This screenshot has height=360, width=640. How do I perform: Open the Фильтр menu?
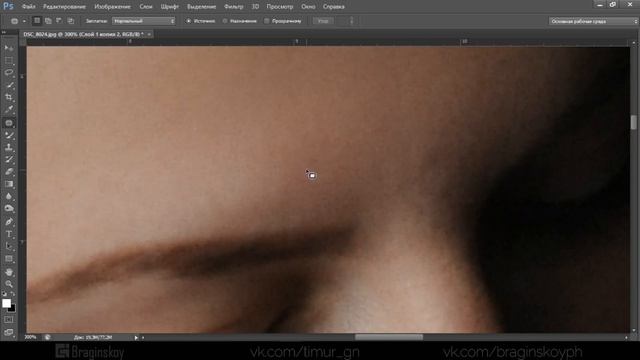(x=233, y=7)
